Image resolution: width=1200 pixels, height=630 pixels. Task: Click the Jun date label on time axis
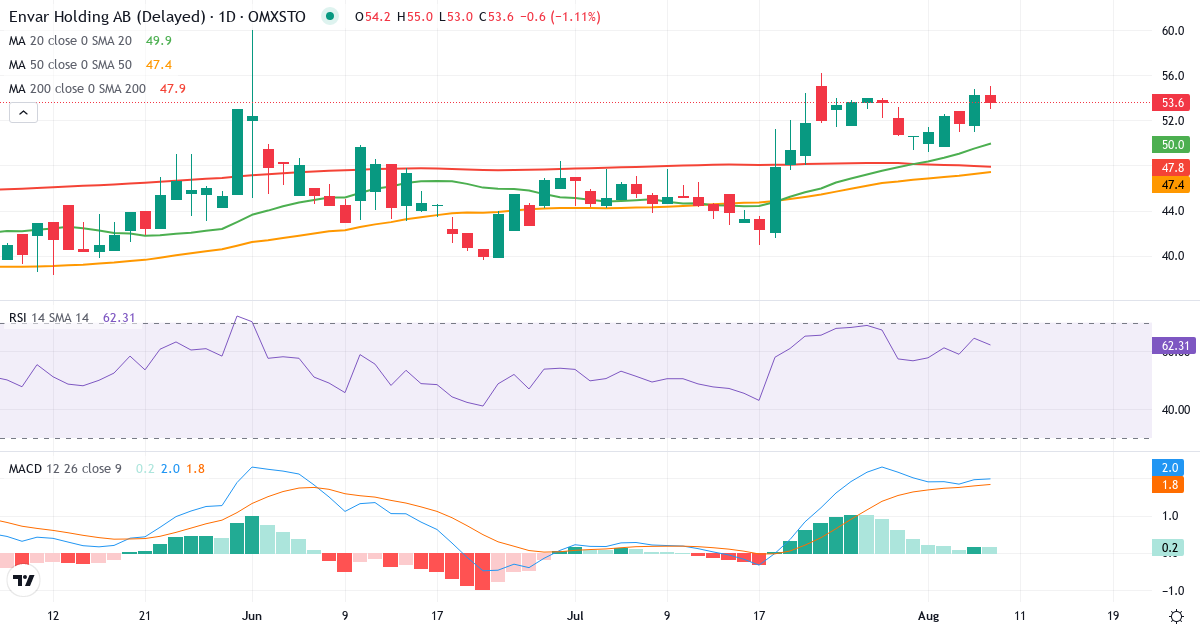(252, 616)
